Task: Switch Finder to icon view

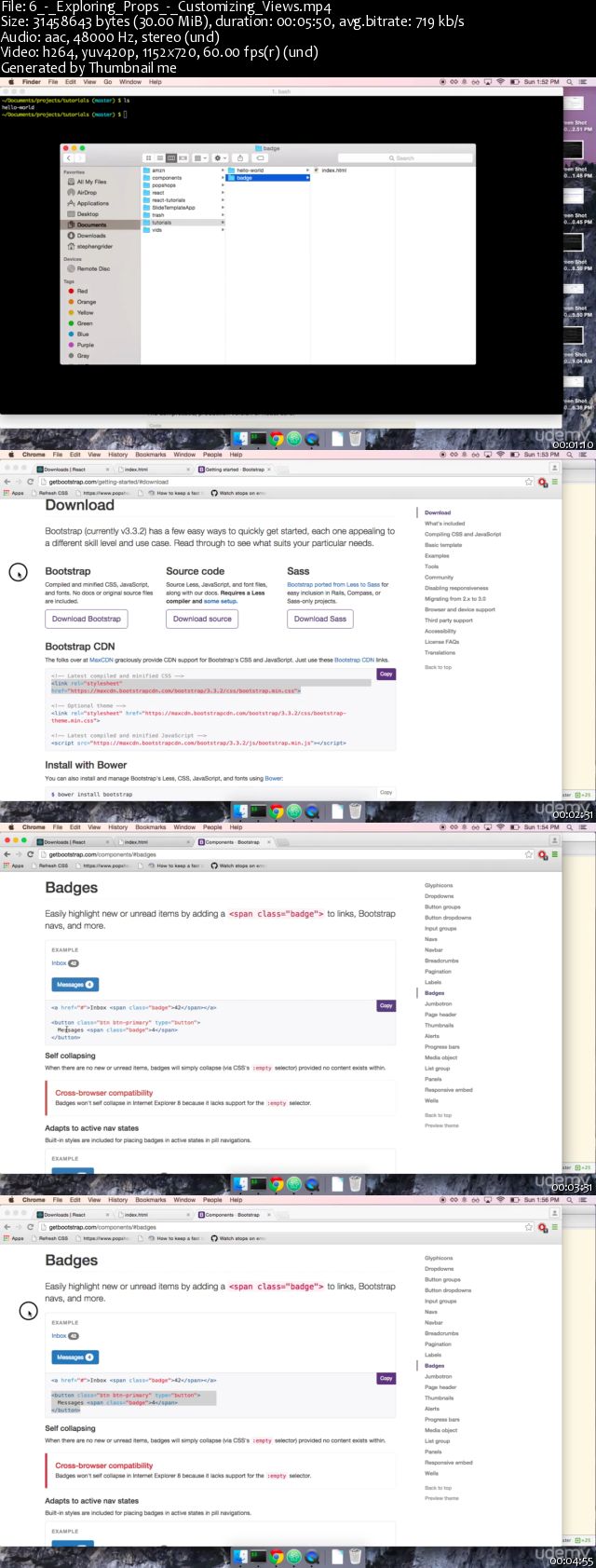Action: click(x=147, y=157)
